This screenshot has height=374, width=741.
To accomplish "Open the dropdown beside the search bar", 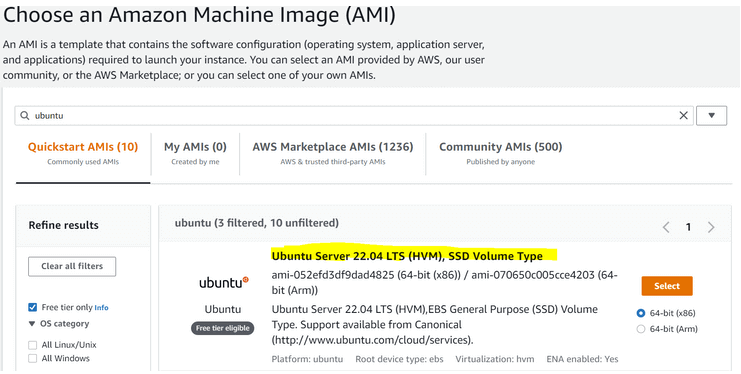I will tap(711, 115).
